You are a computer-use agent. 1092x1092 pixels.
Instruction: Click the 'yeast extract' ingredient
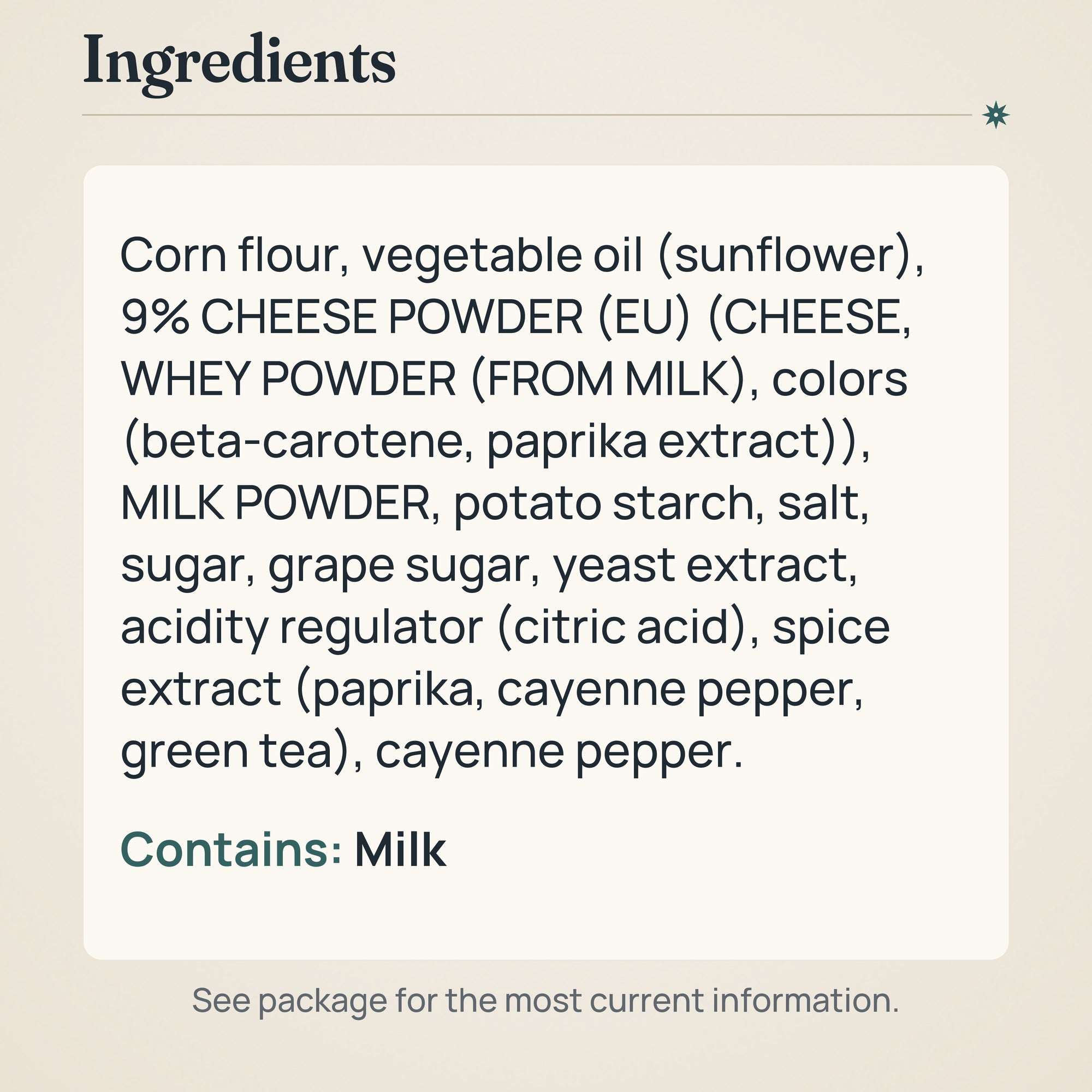point(702,565)
